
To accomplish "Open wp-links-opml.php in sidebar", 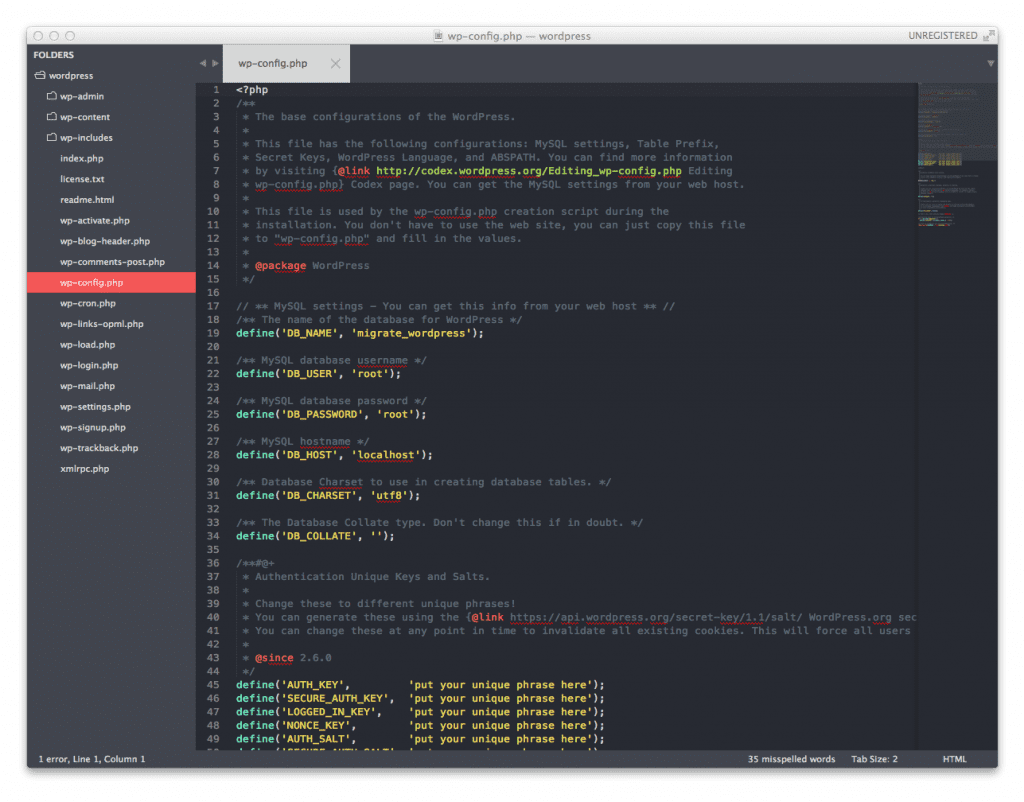I will 102,324.
